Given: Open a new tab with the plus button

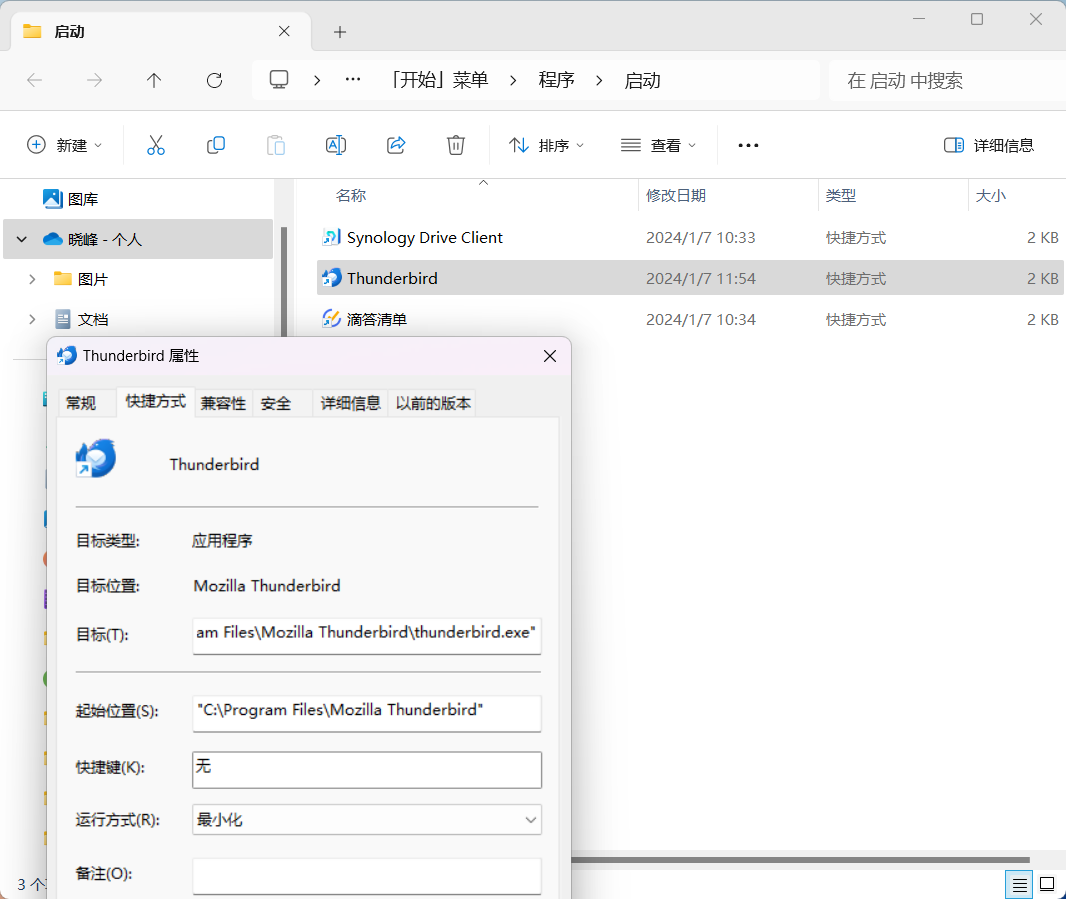Looking at the screenshot, I should click(x=340, y=31).
